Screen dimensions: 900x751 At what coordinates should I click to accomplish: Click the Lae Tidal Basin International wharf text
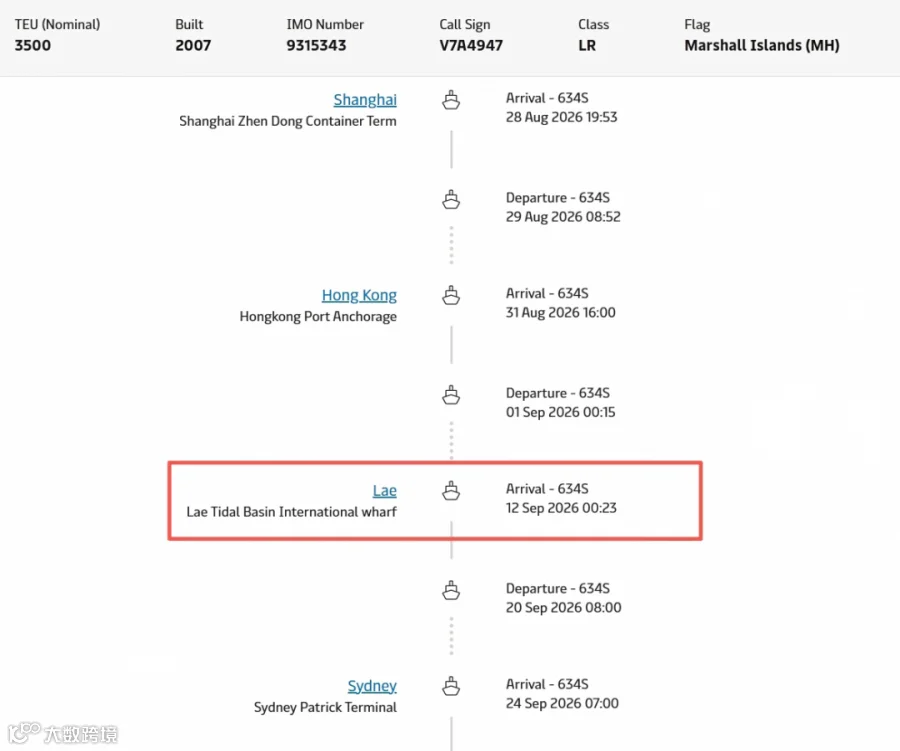pos(292,512)
